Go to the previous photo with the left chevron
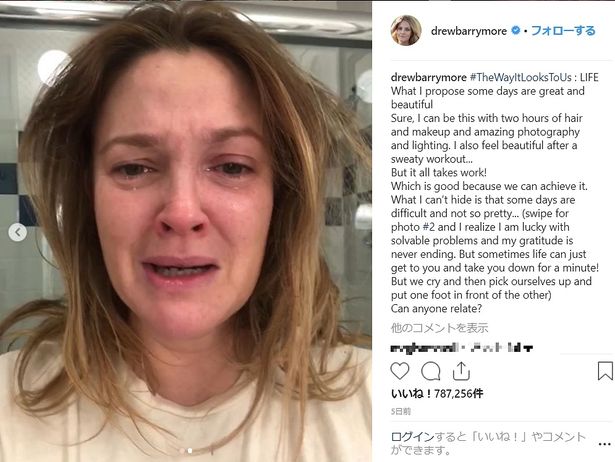615x462 pixels. [18, 233]
